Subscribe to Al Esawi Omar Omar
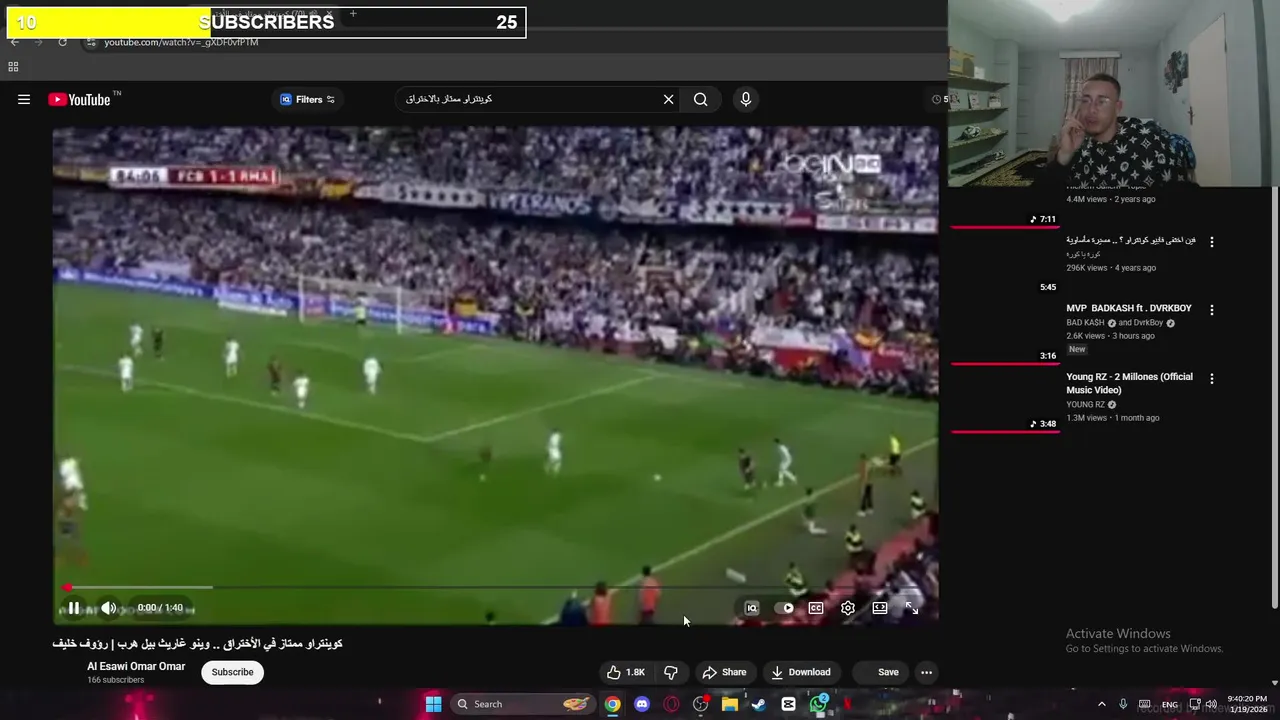 [x=232, y=672]
